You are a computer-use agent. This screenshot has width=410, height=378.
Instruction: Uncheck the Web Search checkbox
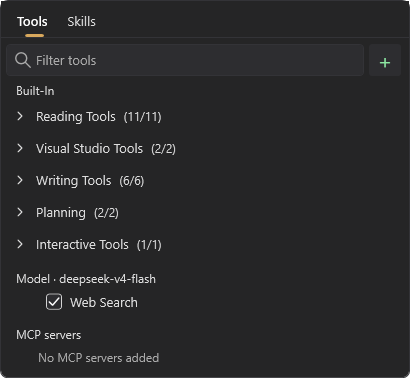click(x=54, y=302)
